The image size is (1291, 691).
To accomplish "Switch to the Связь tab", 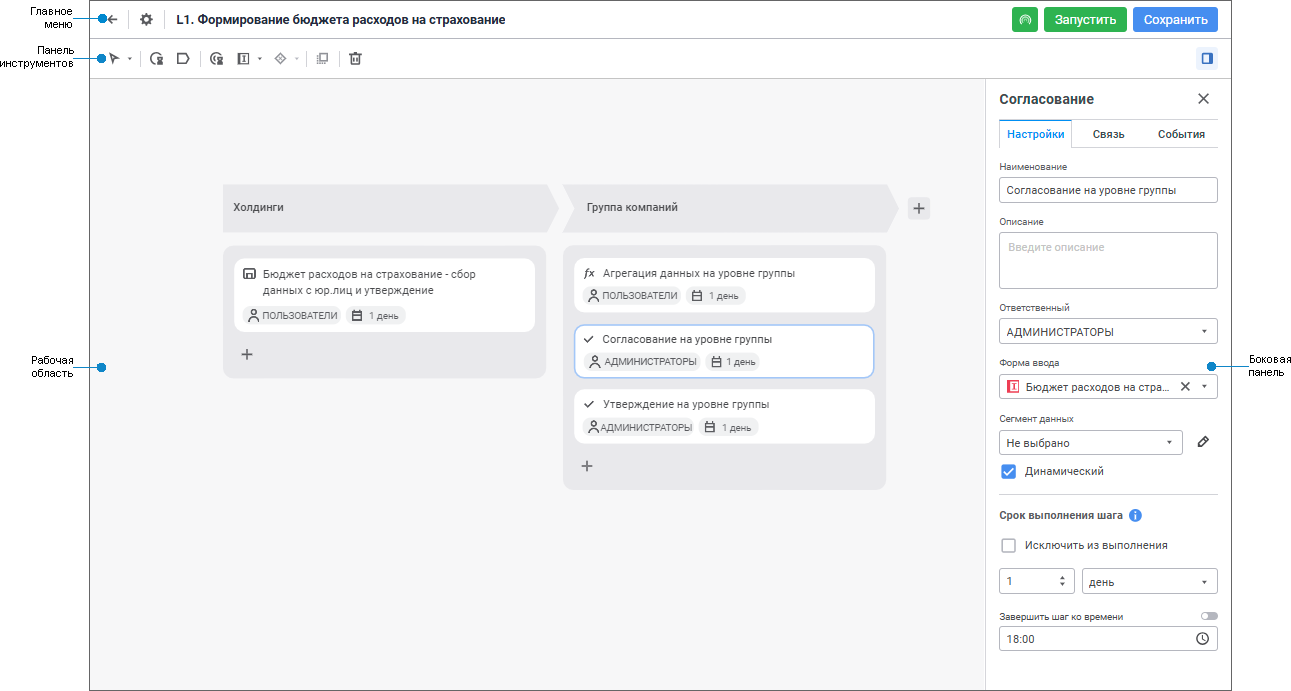I will (1108, 134).
